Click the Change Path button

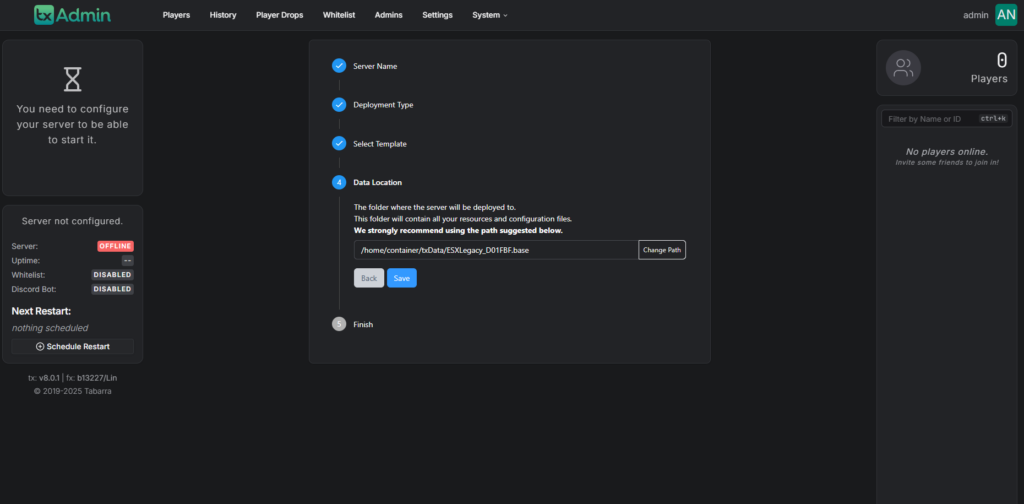click(x=662, y=250)
